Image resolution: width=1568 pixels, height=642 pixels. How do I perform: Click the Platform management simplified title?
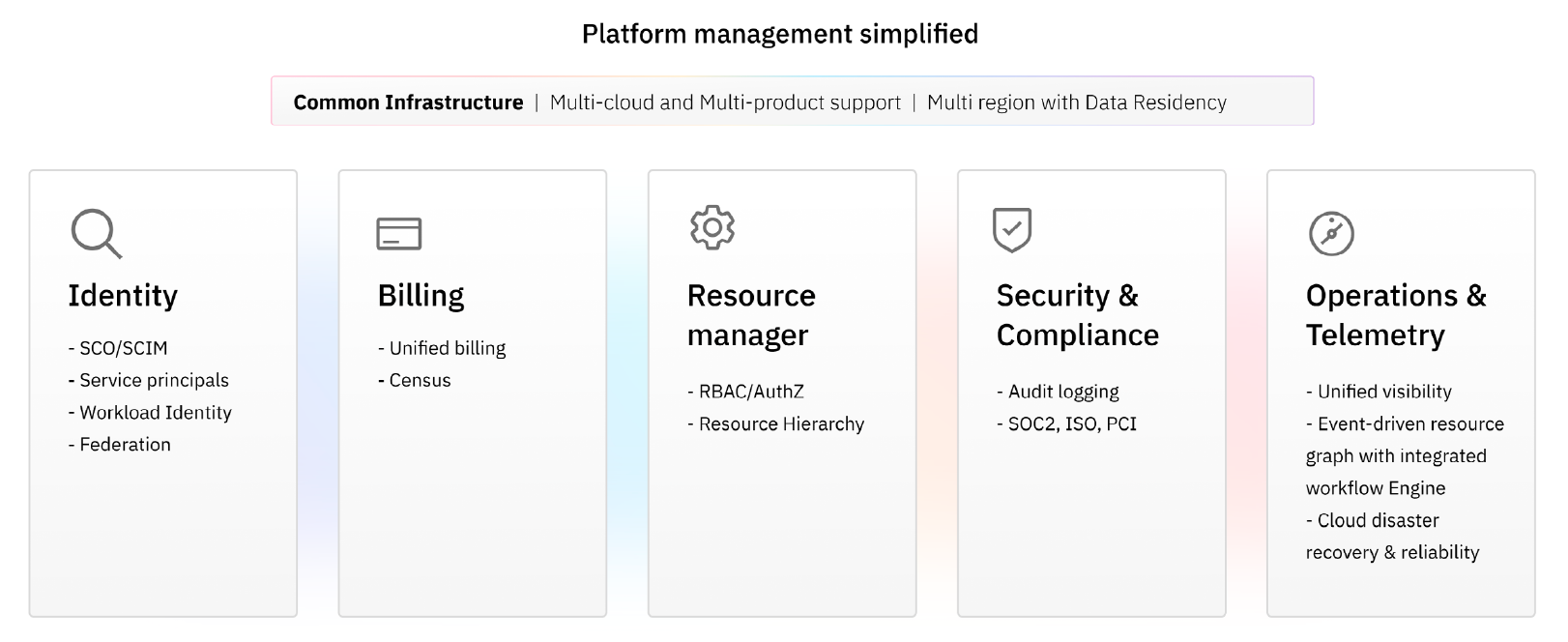point(779,34)
